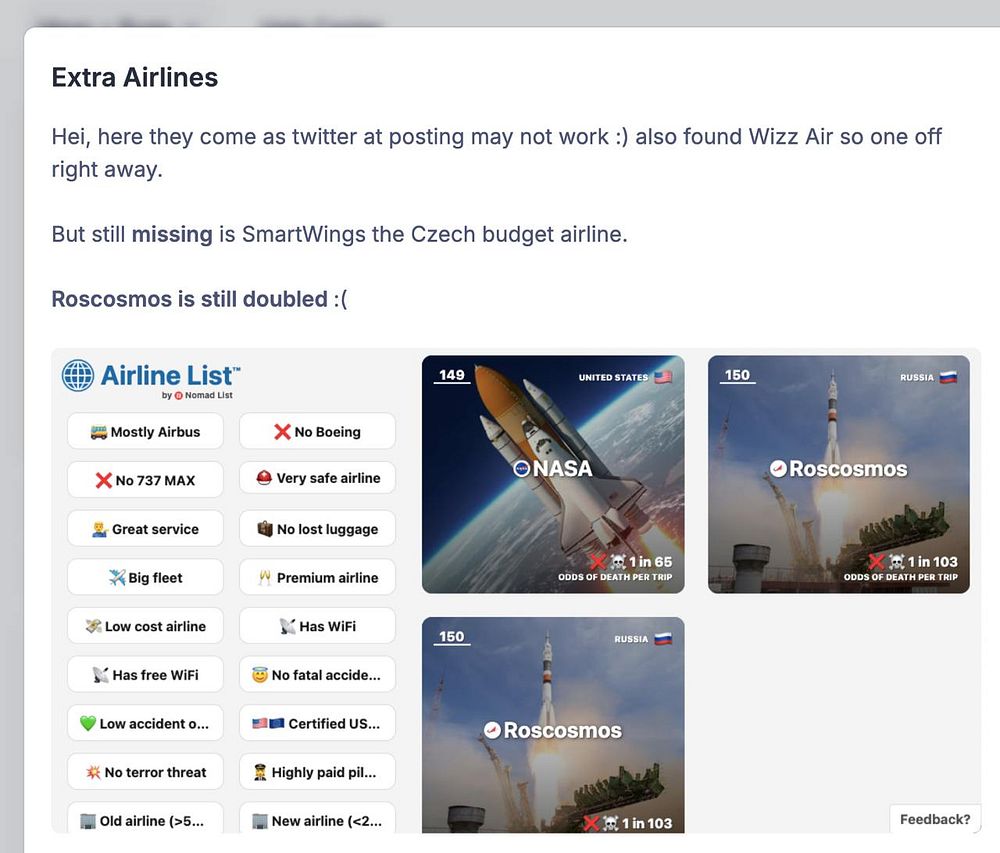Viewport: 1000px width, 853px height.
Task: Enable the Very safe airline filter
Action: 317,478
